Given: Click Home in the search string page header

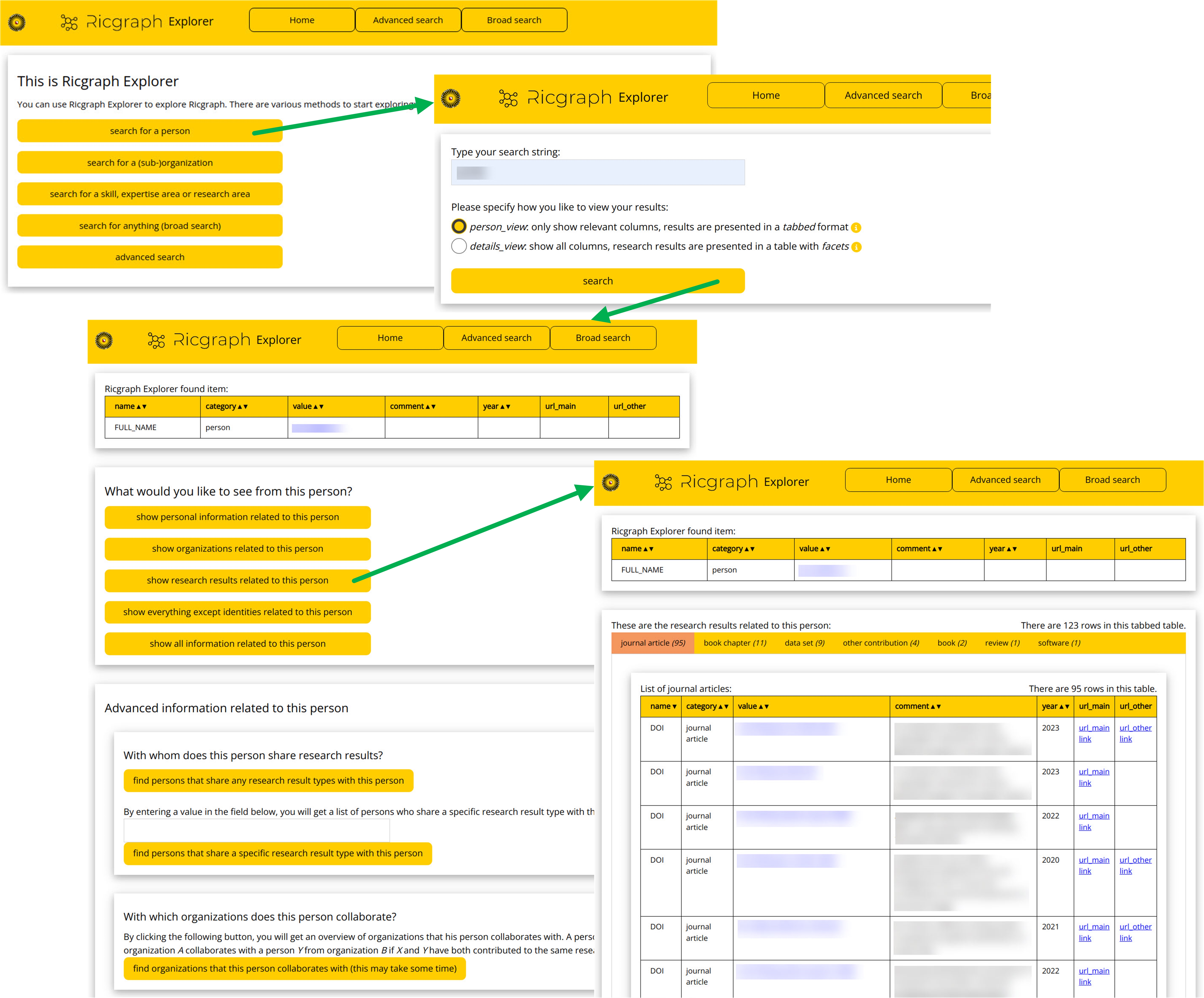Looking at the screenshot, I should pos(766,95).
